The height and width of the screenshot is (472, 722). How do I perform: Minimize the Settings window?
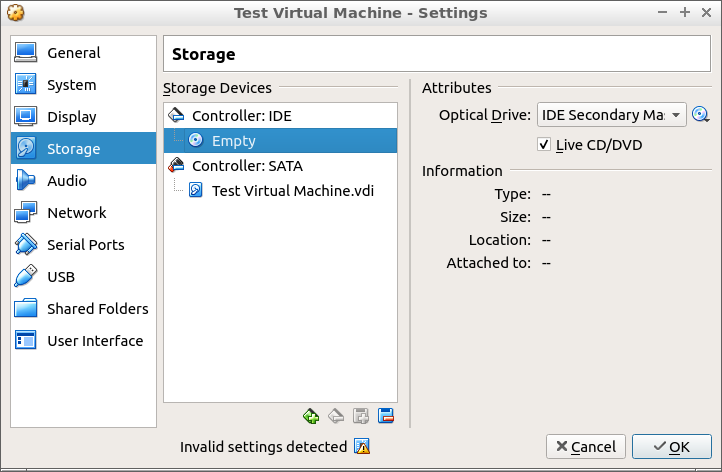point(662,12)
